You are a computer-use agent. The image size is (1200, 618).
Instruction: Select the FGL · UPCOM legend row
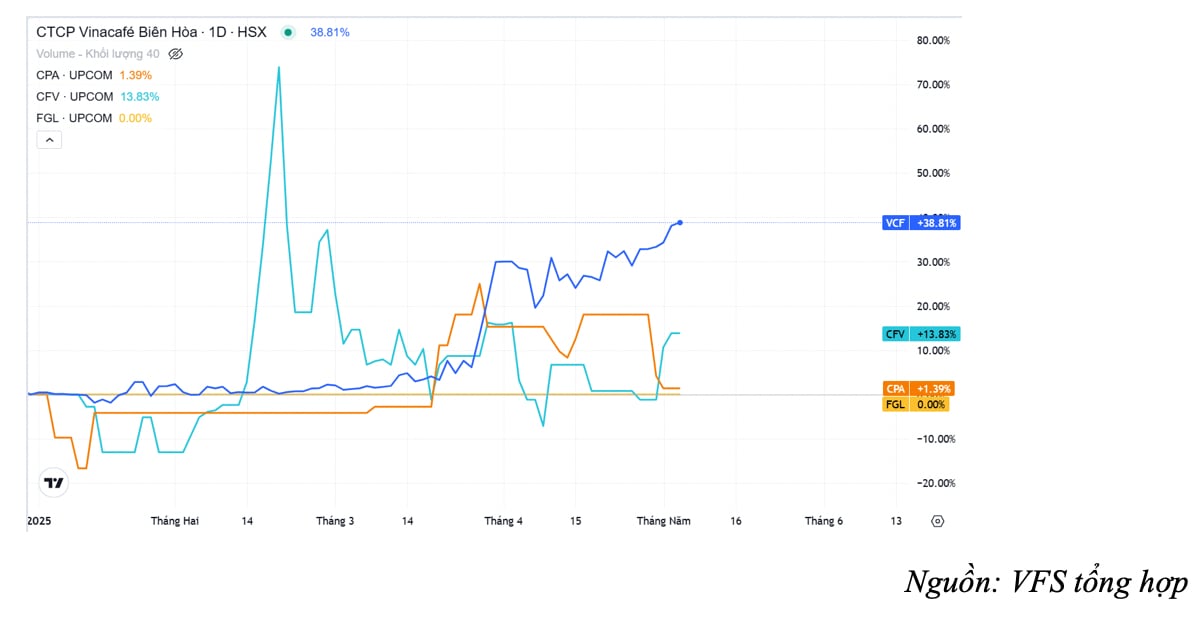coord(94,118)
